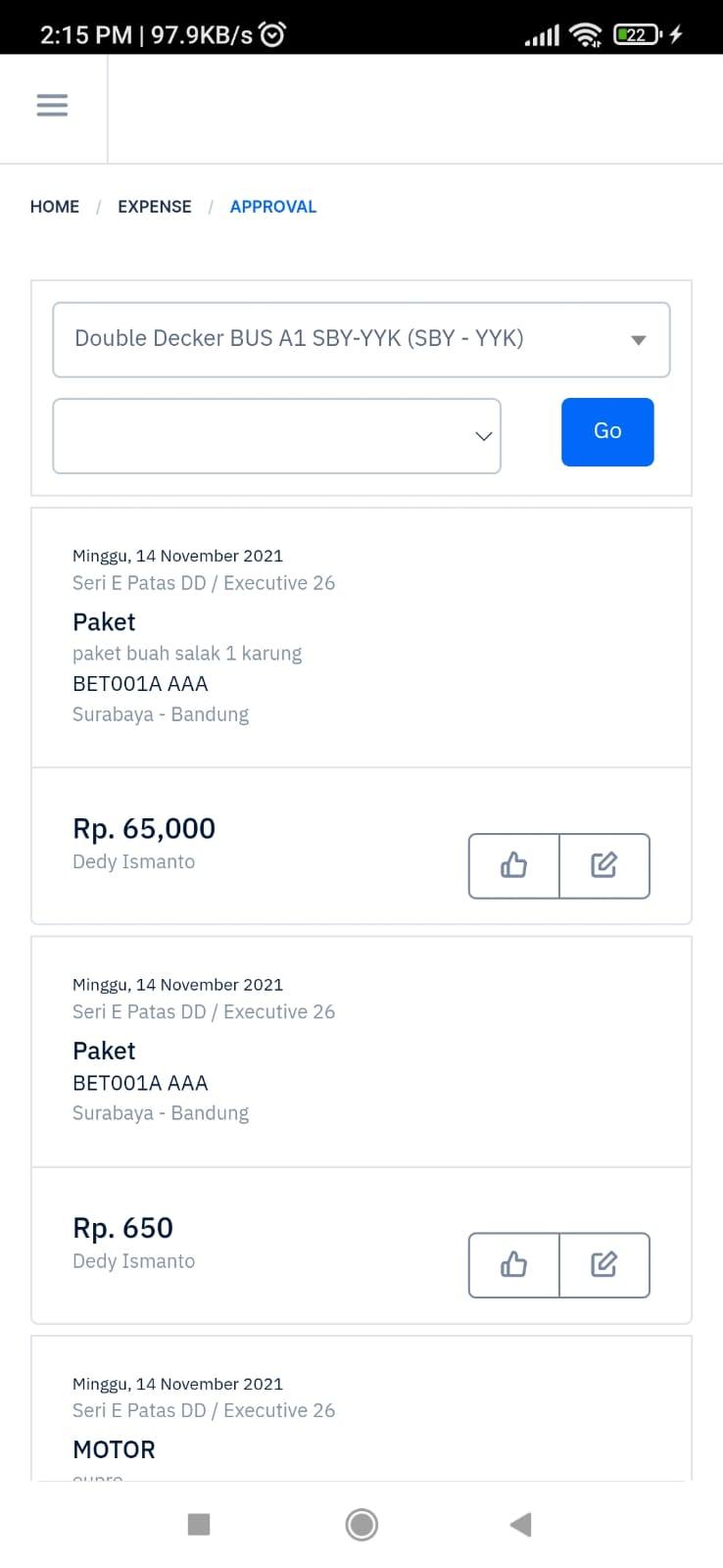Select the APPROVAL breadcrumb
This screenshot has height=1568, width=723.
point(273,207)
